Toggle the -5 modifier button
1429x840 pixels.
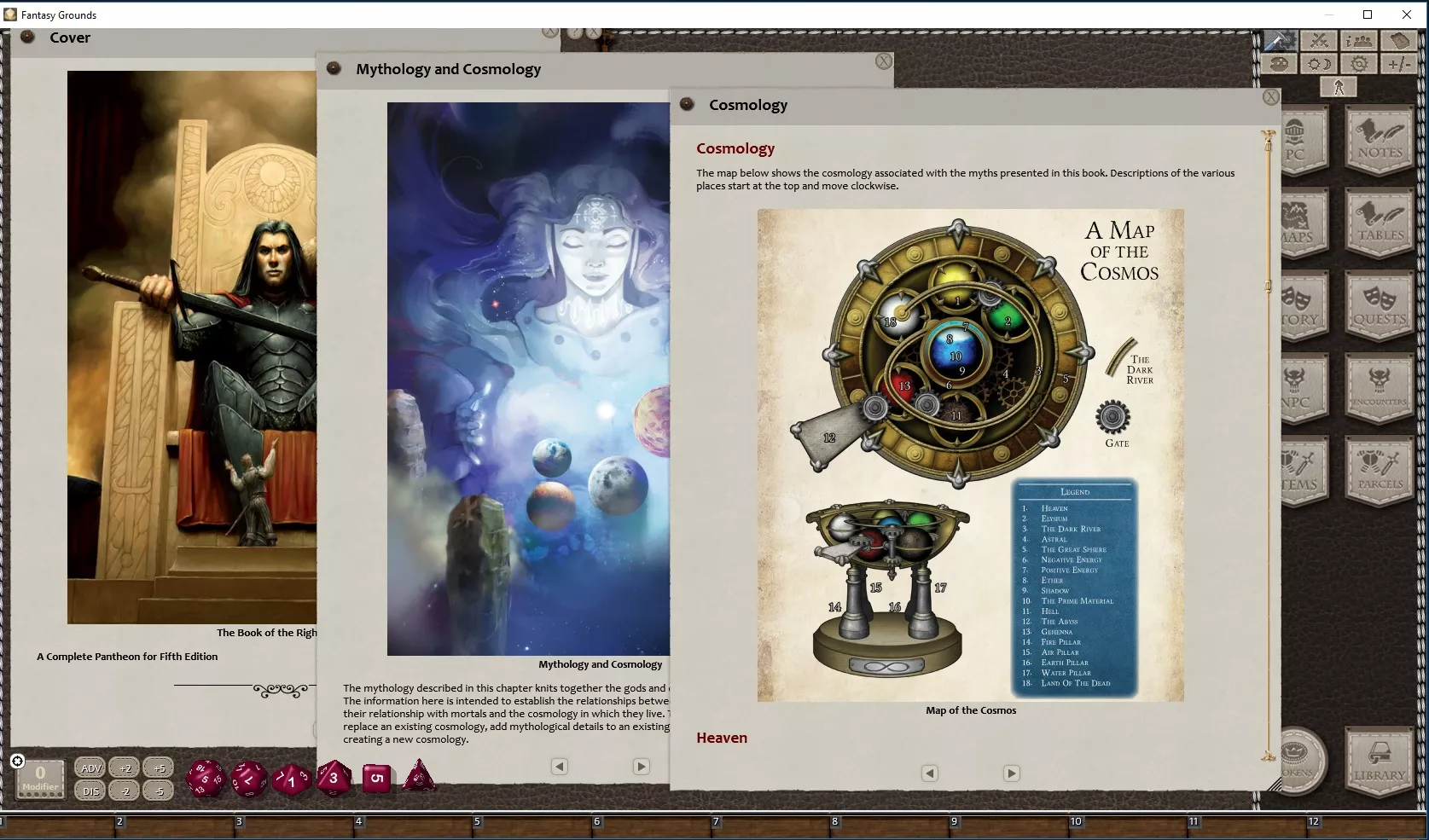click(159, 791)
